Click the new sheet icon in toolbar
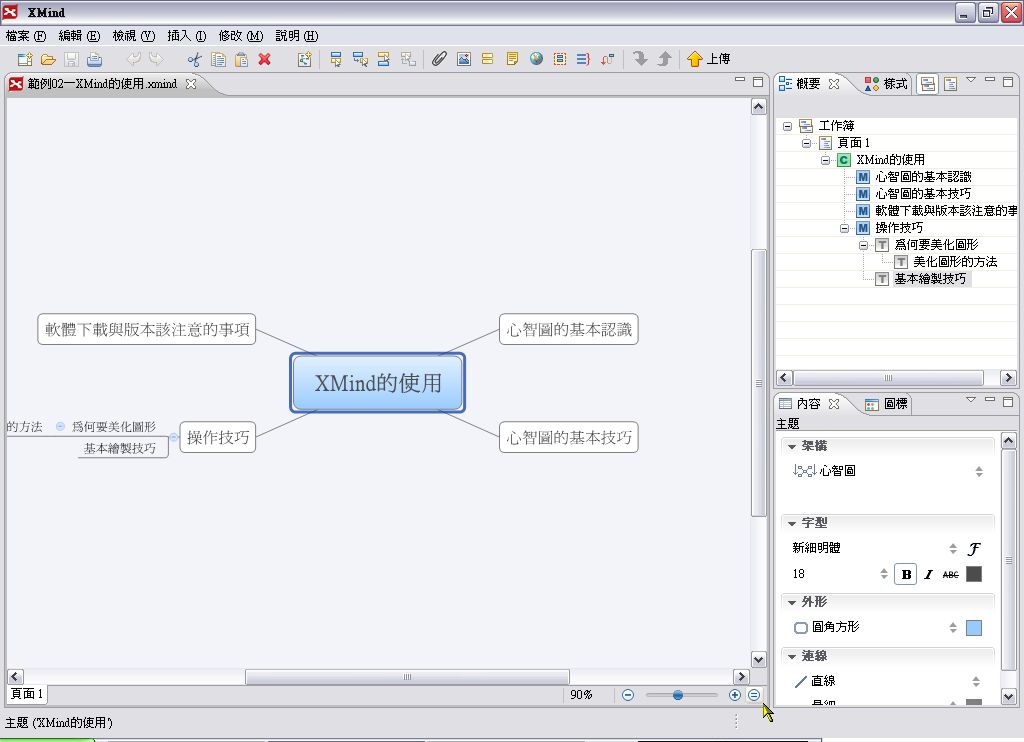The height and width of the screenshot is (742, 1024). [304, 59]
